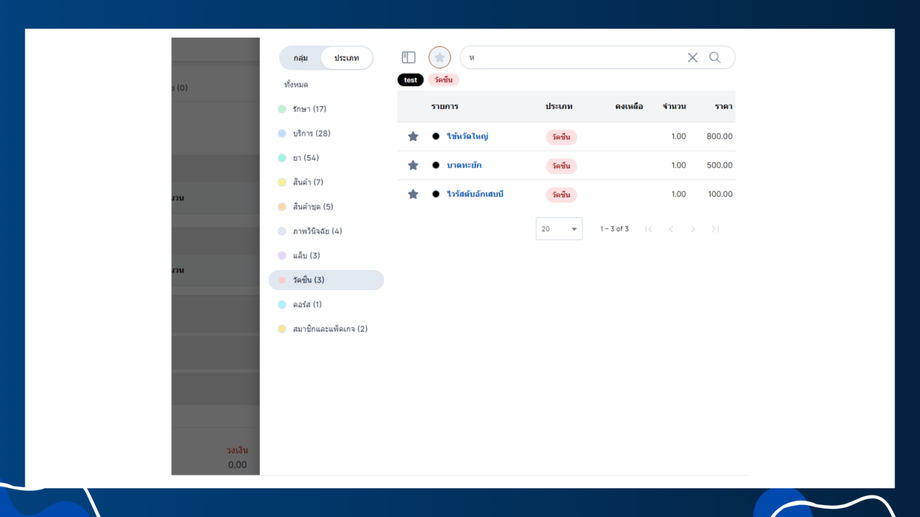Click the รายการ column header

click(x=445, y=106)
